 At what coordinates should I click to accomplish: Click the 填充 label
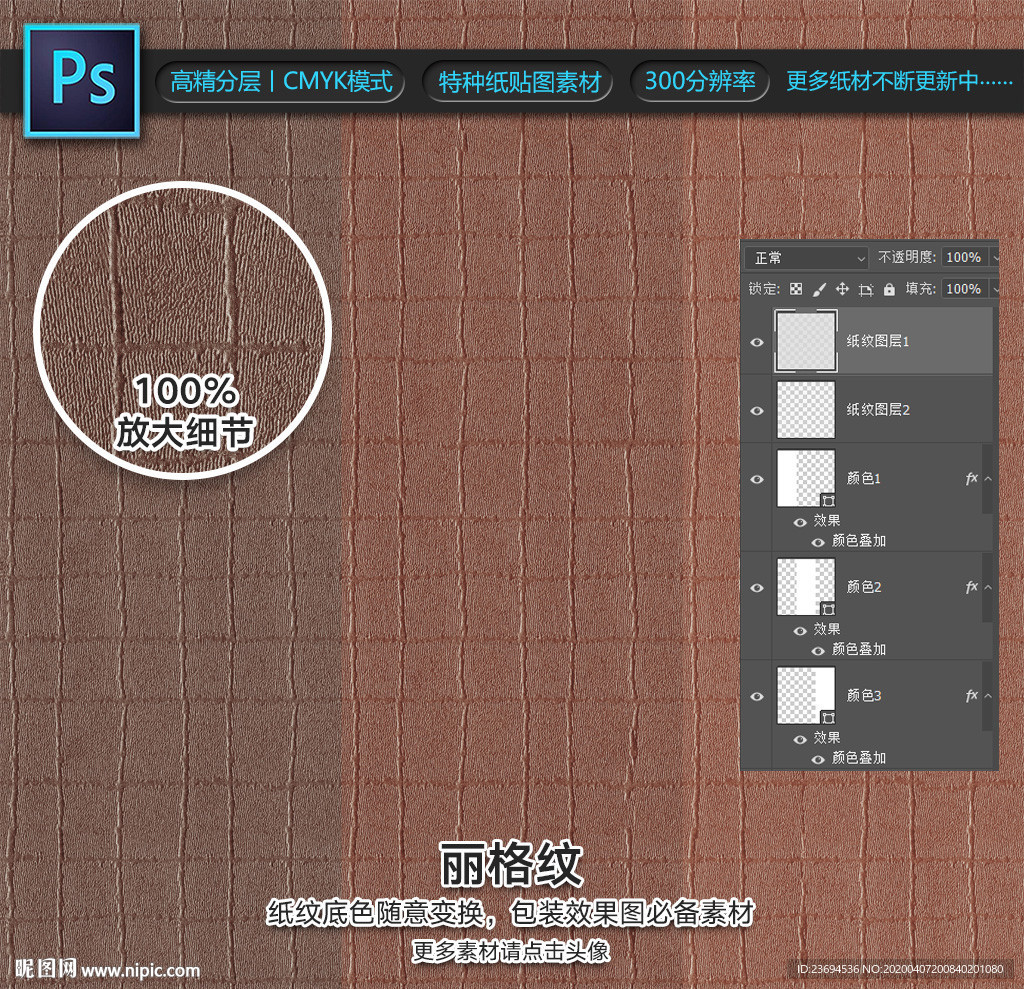(921, 289)
